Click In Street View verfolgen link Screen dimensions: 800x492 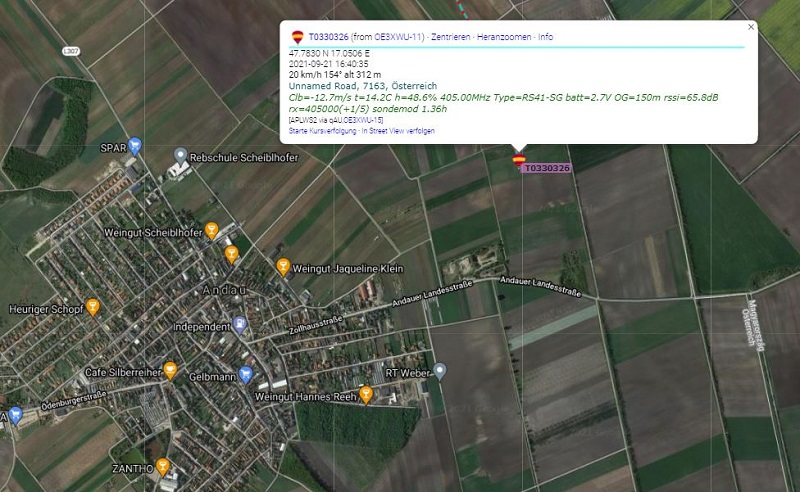398,131
